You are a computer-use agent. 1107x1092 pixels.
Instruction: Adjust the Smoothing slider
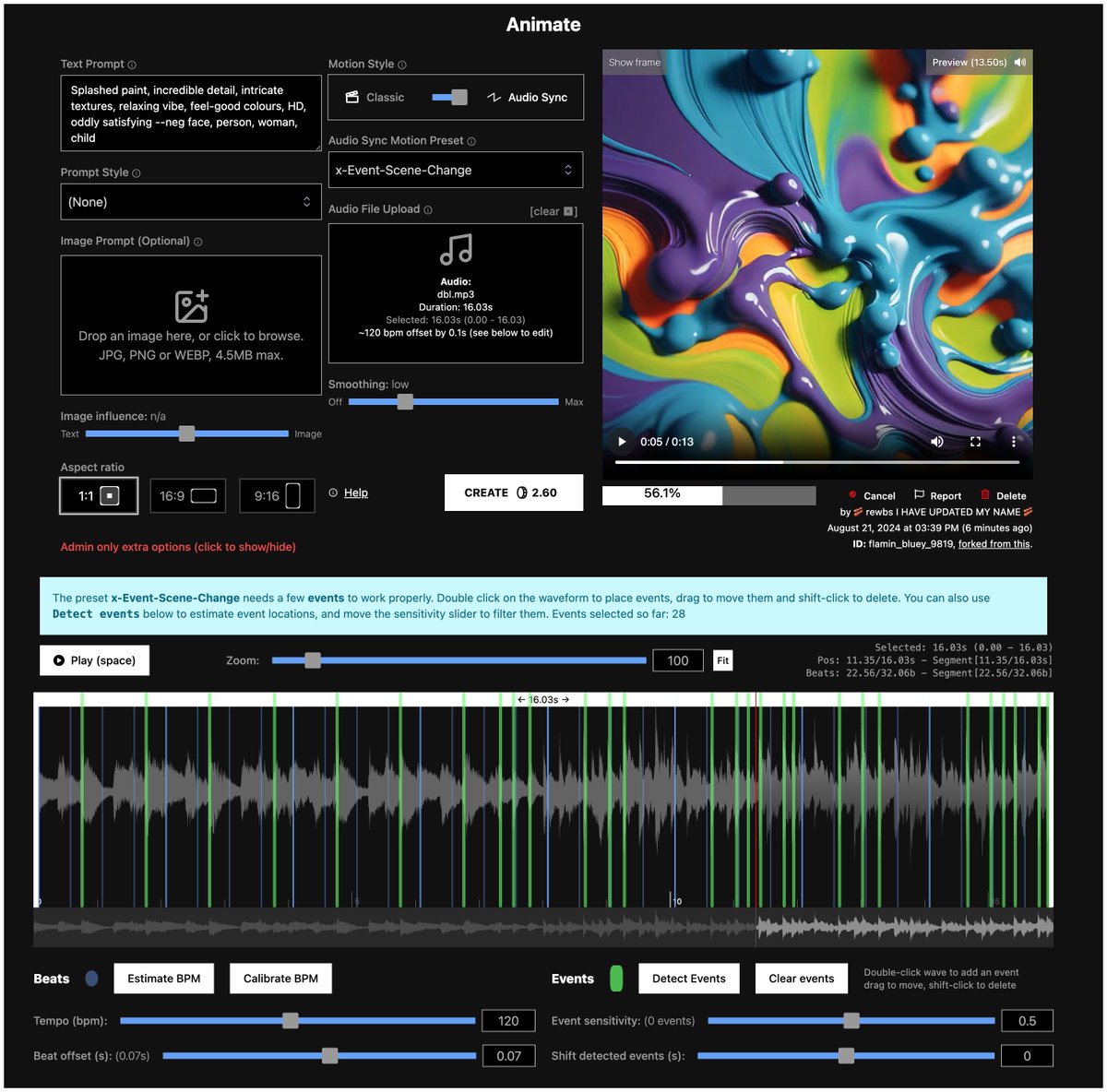tap(454, 401)
